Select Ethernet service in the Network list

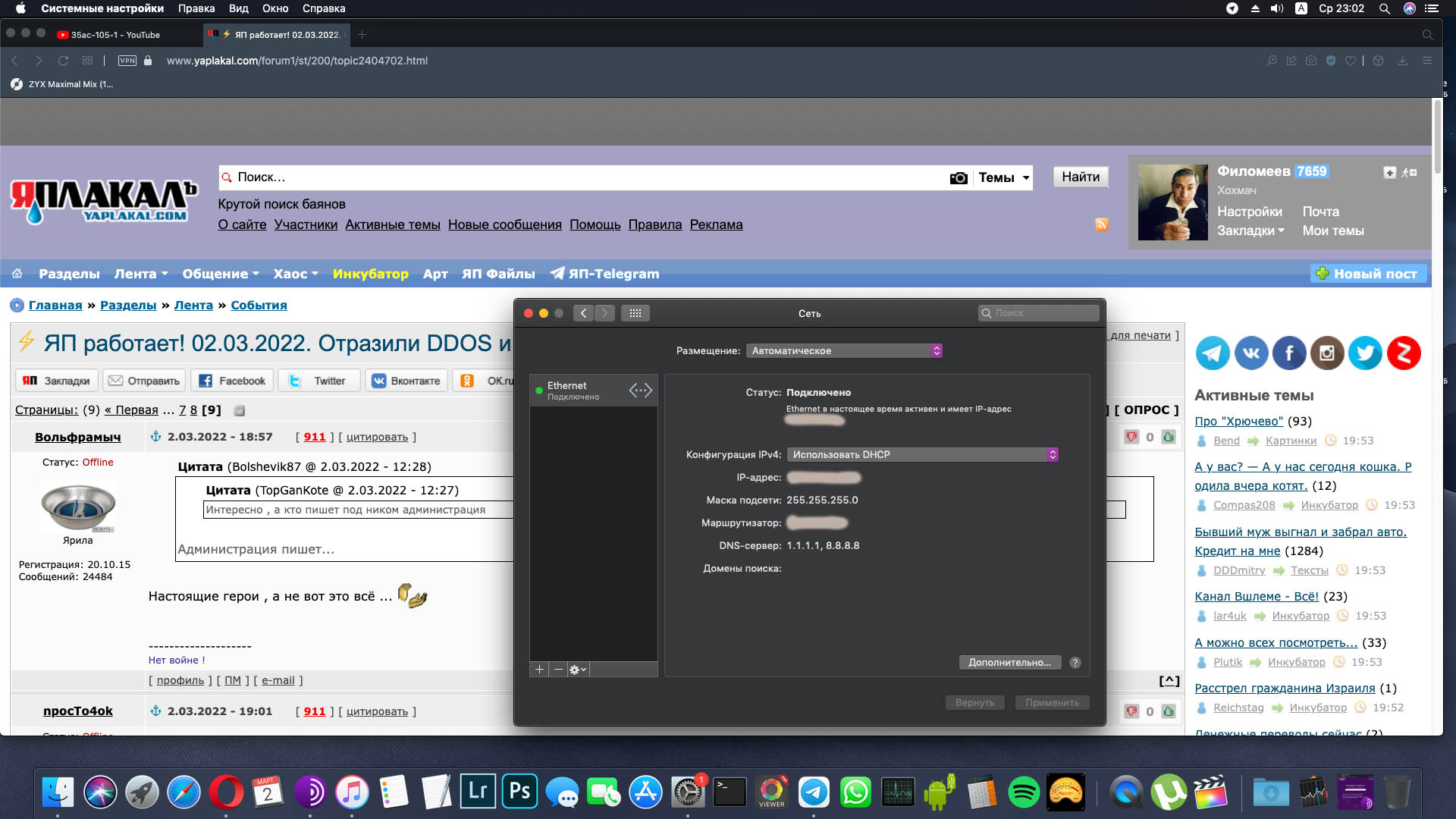click(593, 391)
